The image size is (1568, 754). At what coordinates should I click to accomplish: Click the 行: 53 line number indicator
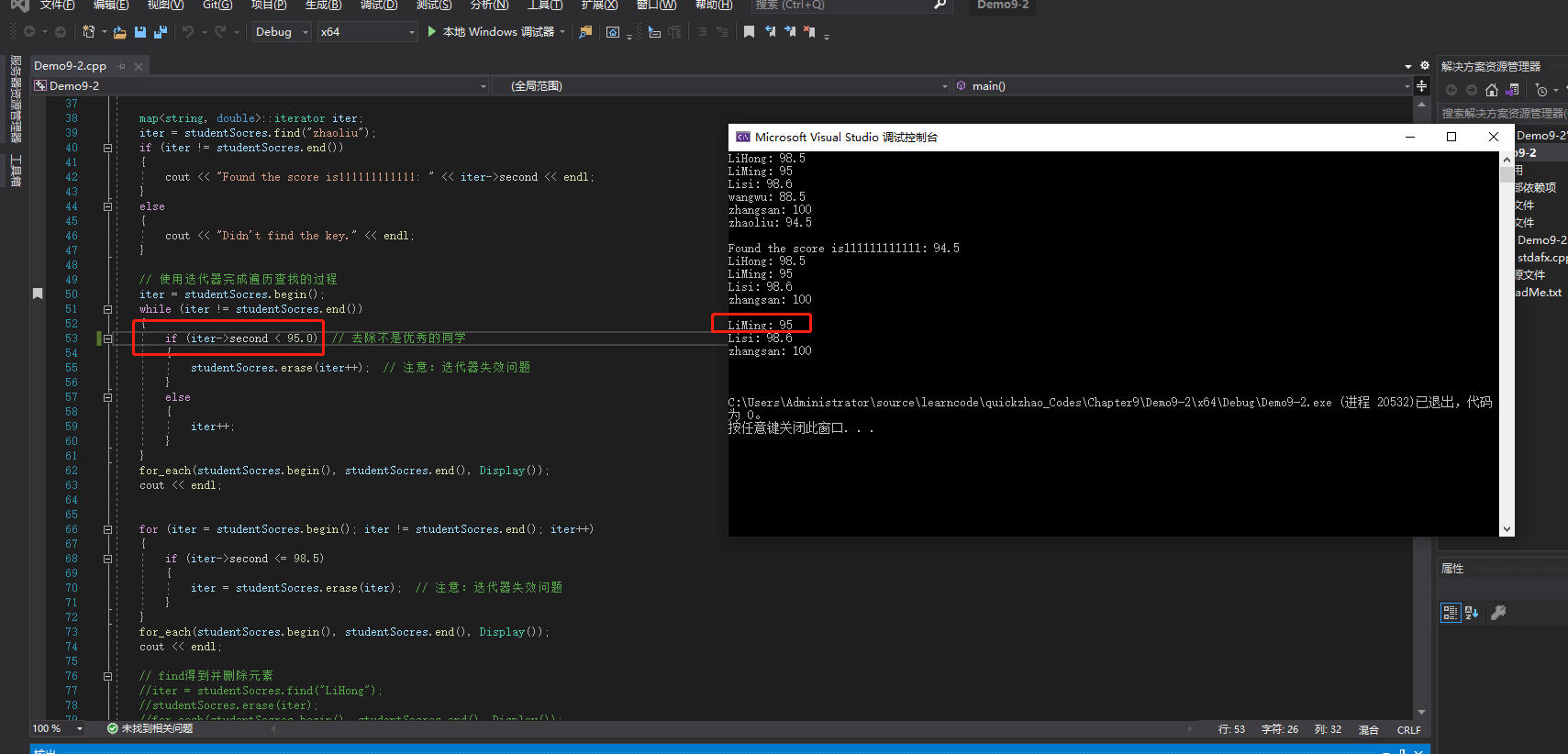click(1231, 729)
